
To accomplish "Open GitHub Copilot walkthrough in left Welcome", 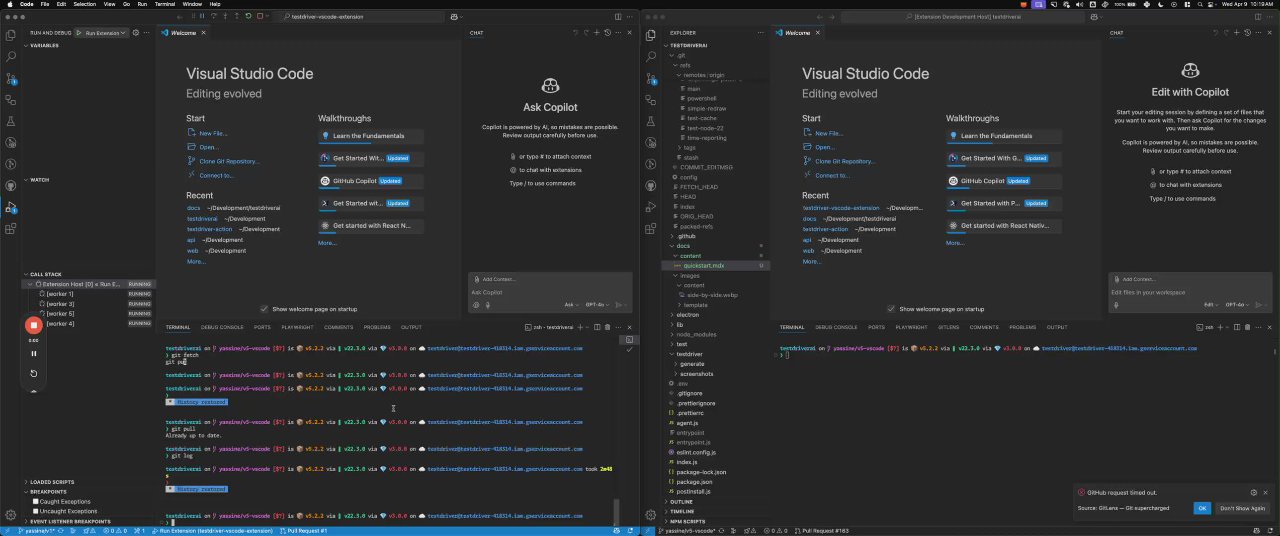I will click(371, 181).
